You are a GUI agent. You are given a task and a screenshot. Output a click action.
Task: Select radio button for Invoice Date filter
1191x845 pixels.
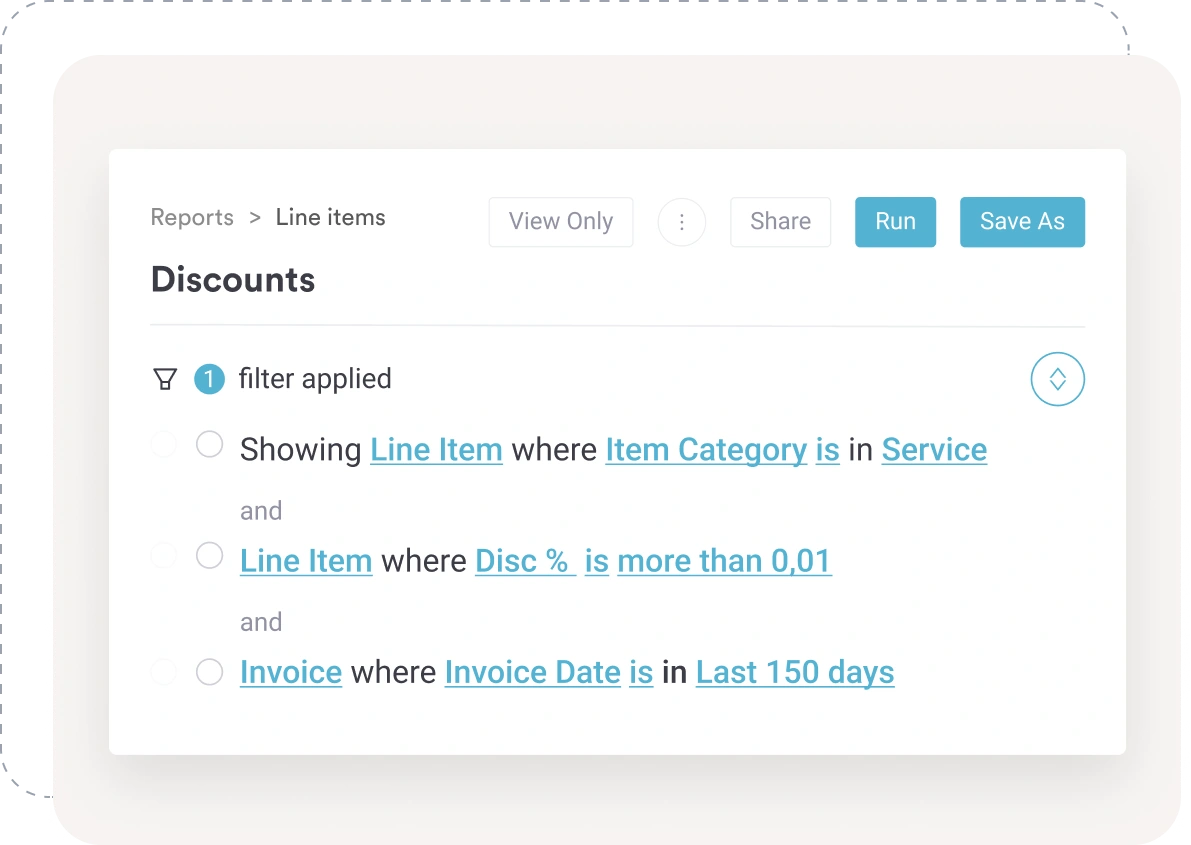pyautogui.click(x=209, y=672)
